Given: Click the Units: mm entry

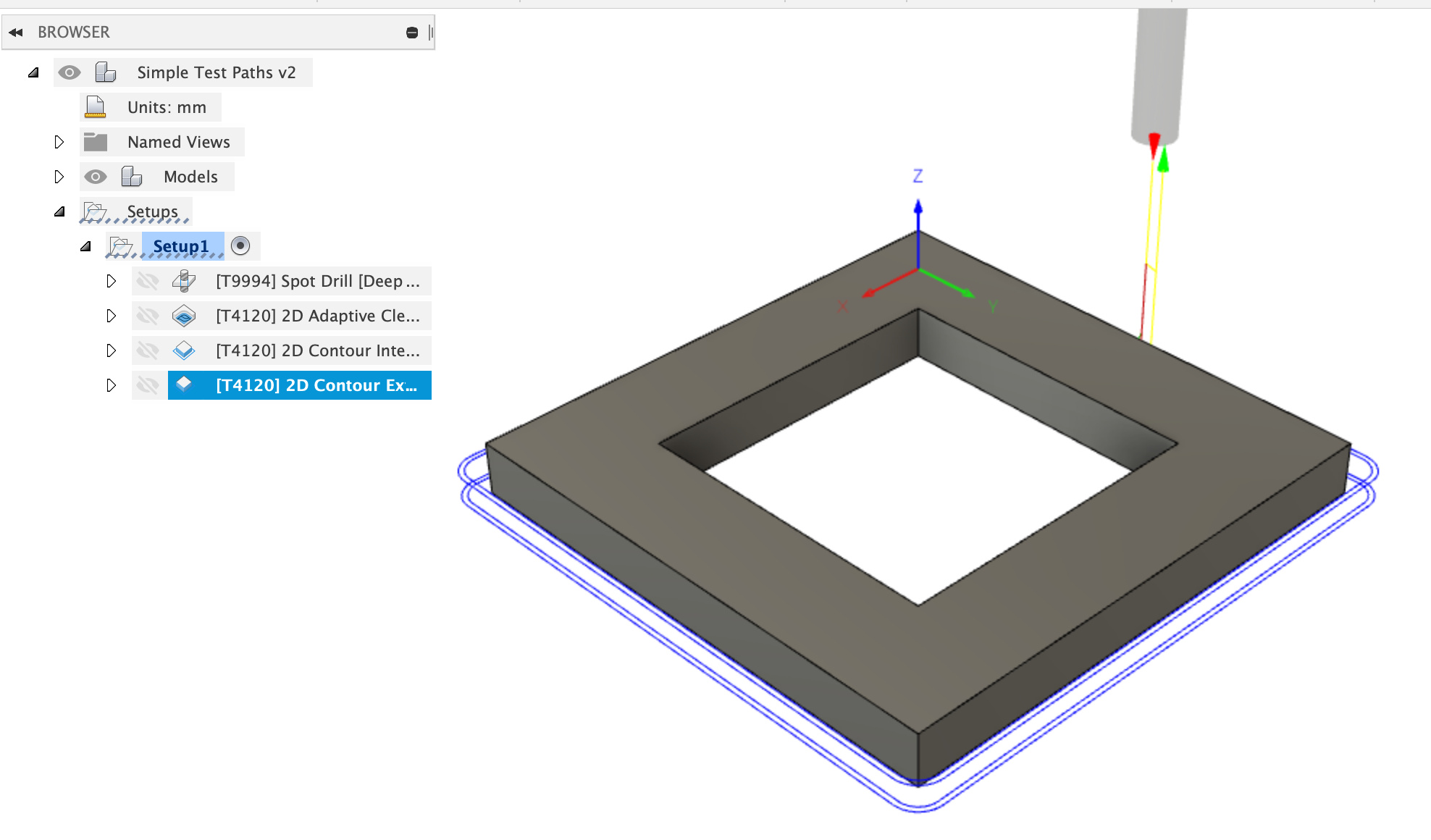Looking at the screenshot, I should click(x=167, y=107).
